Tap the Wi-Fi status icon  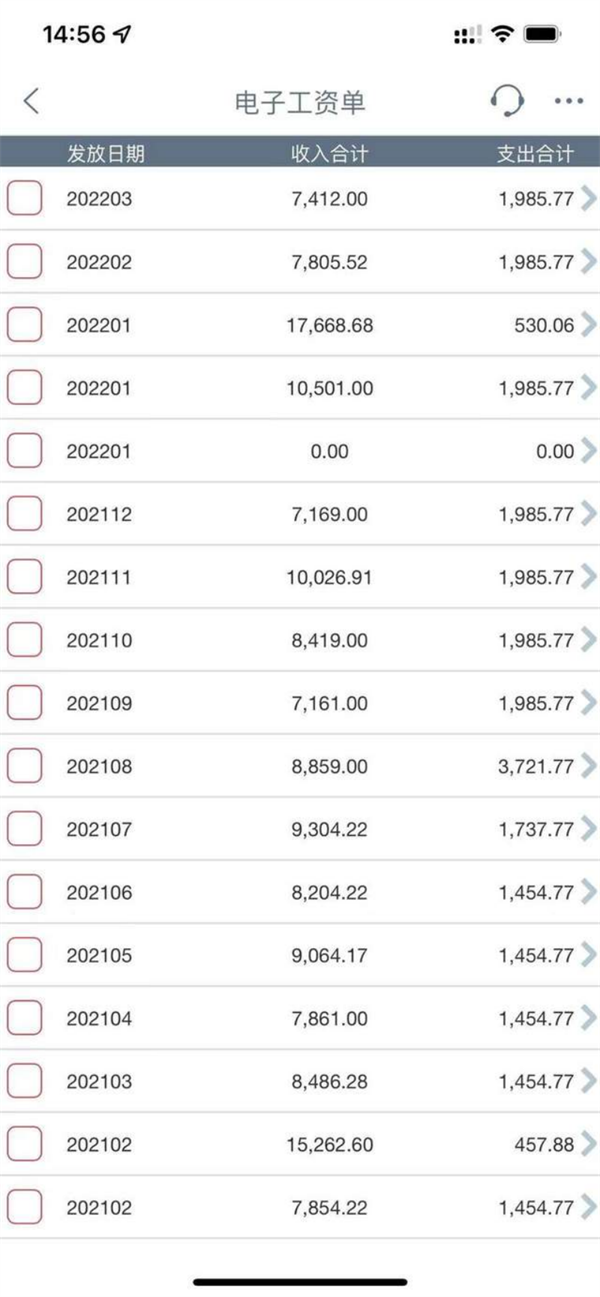[502, 34]
